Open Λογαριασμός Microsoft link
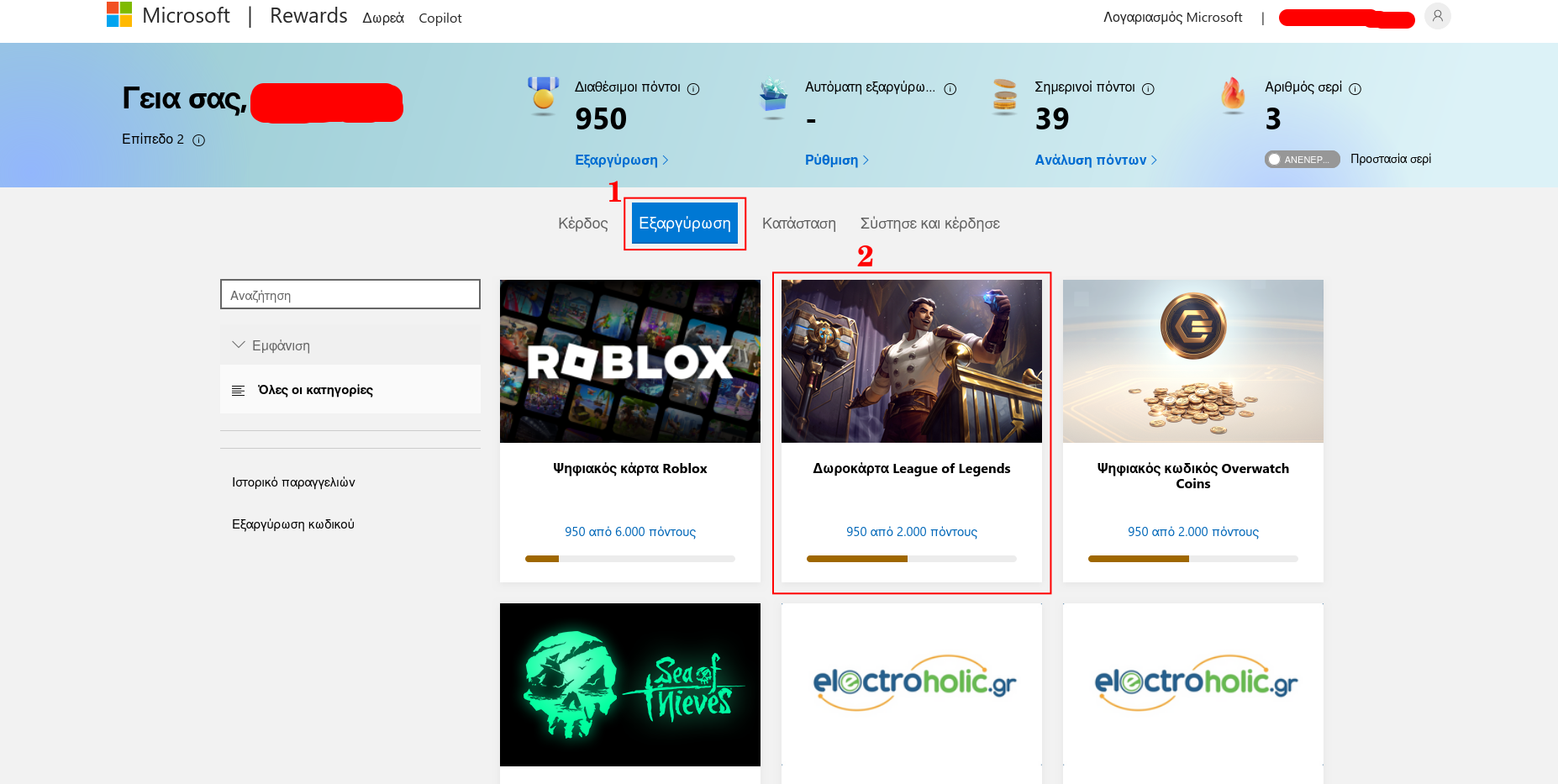 click(x=1172, y=18)
